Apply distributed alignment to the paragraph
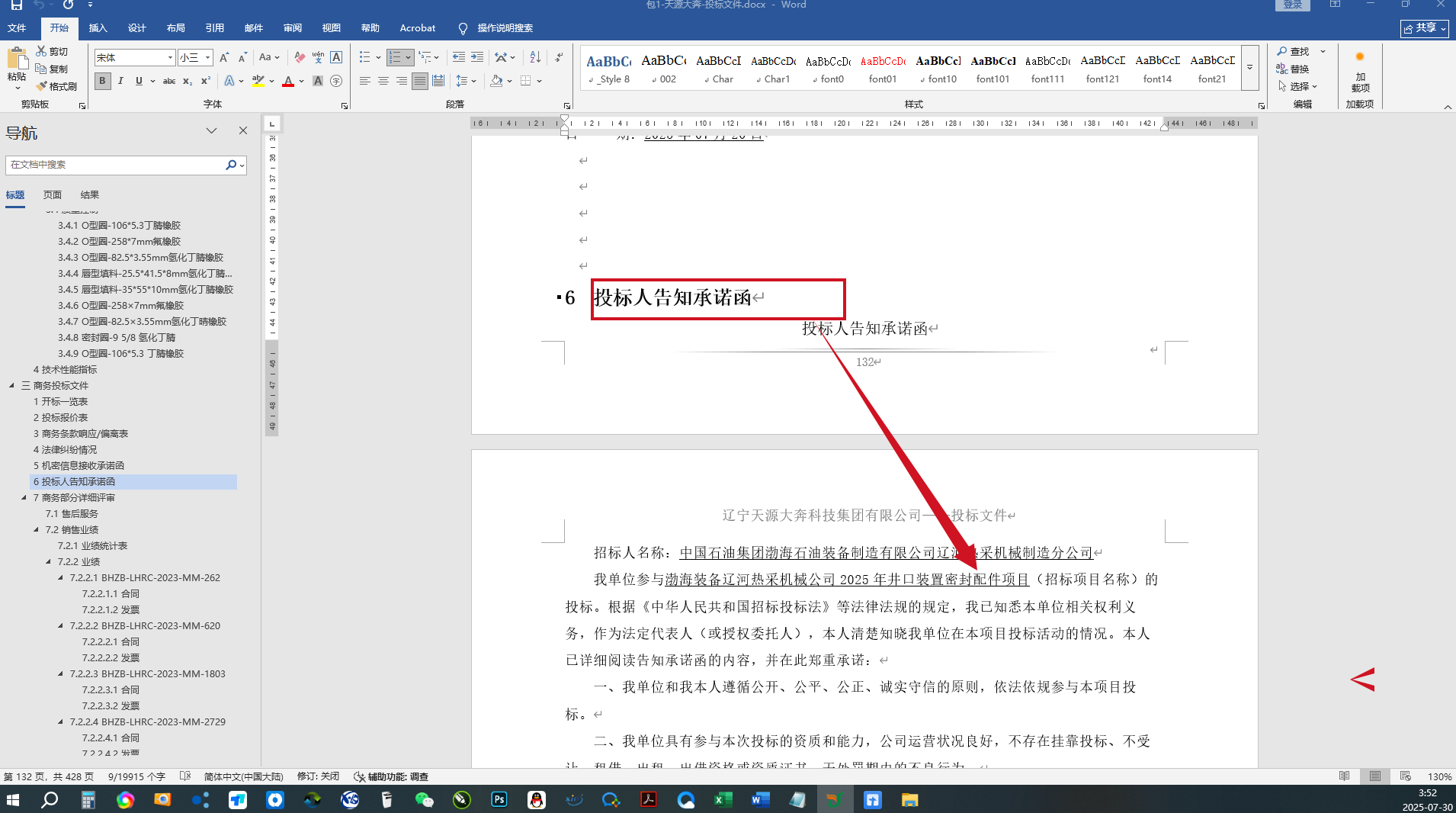 point(438,81)
